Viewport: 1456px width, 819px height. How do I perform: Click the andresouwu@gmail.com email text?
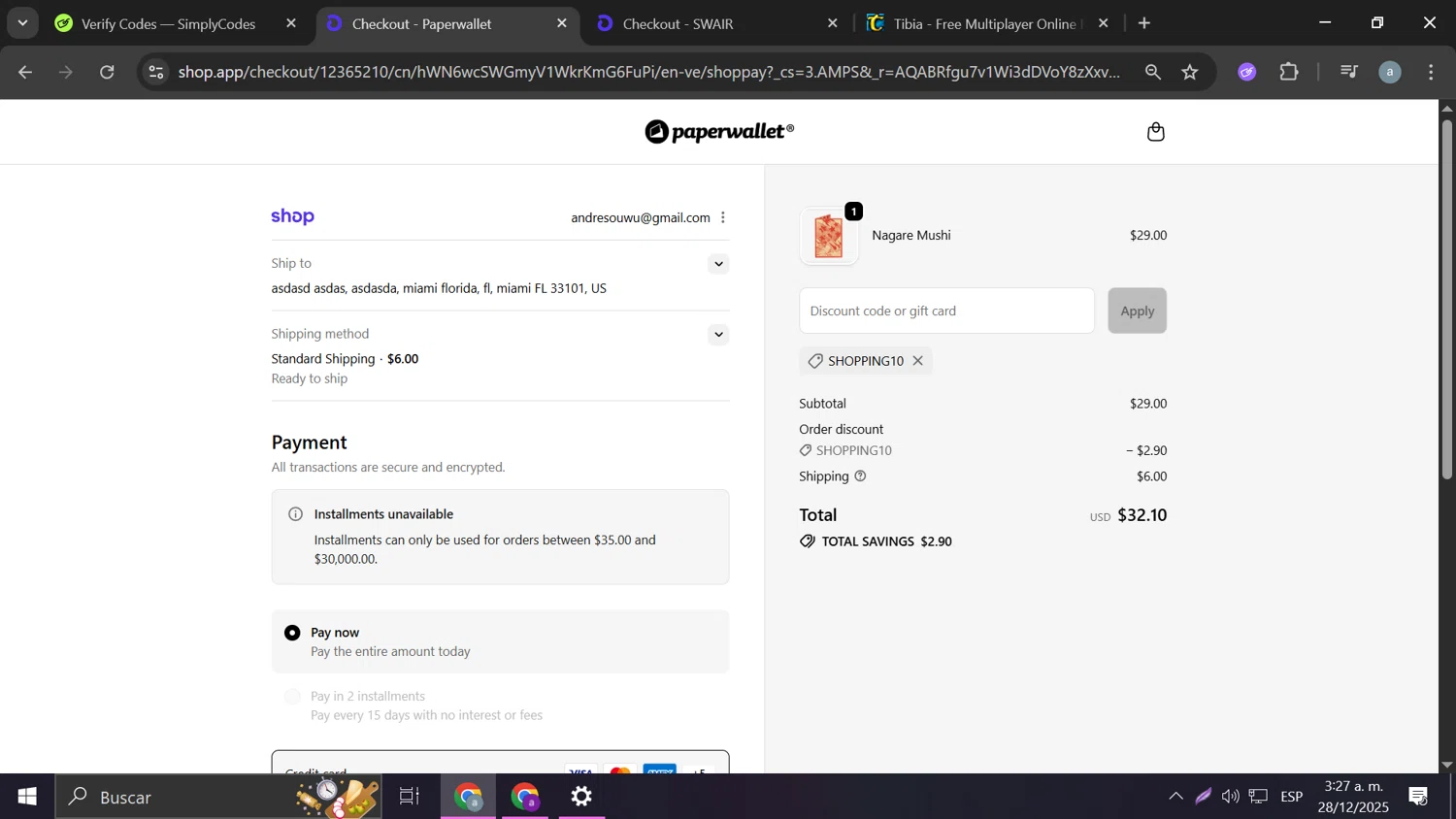pos(641,217)
